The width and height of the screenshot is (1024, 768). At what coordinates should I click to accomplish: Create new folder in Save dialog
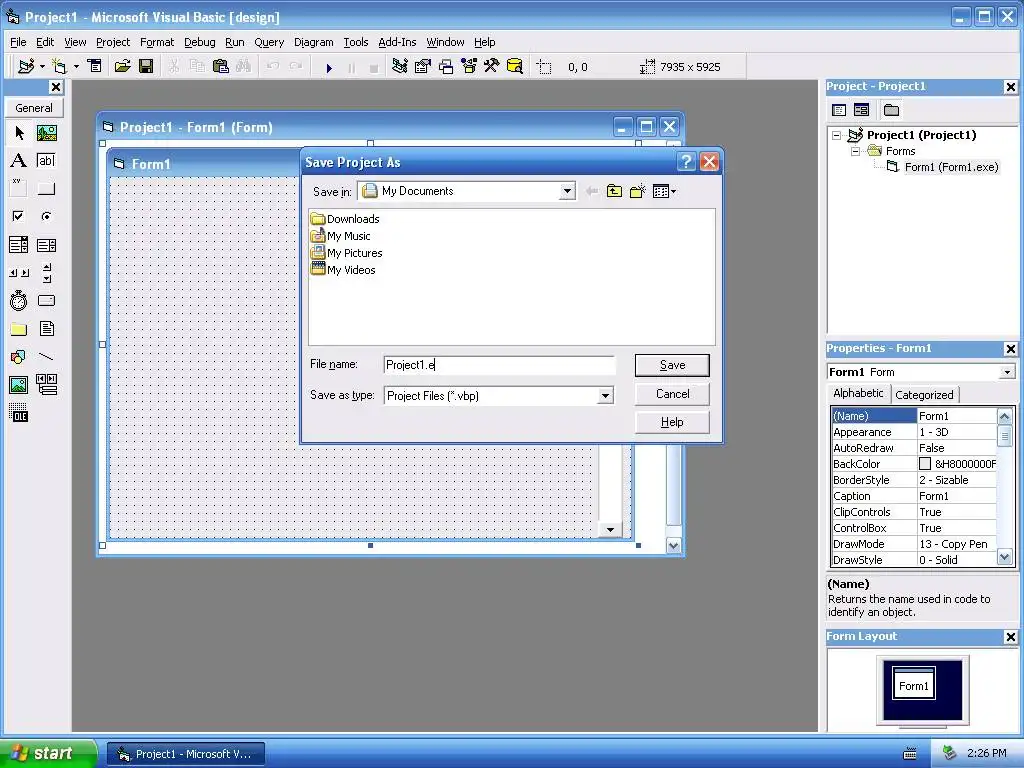[x=637, y=191]
